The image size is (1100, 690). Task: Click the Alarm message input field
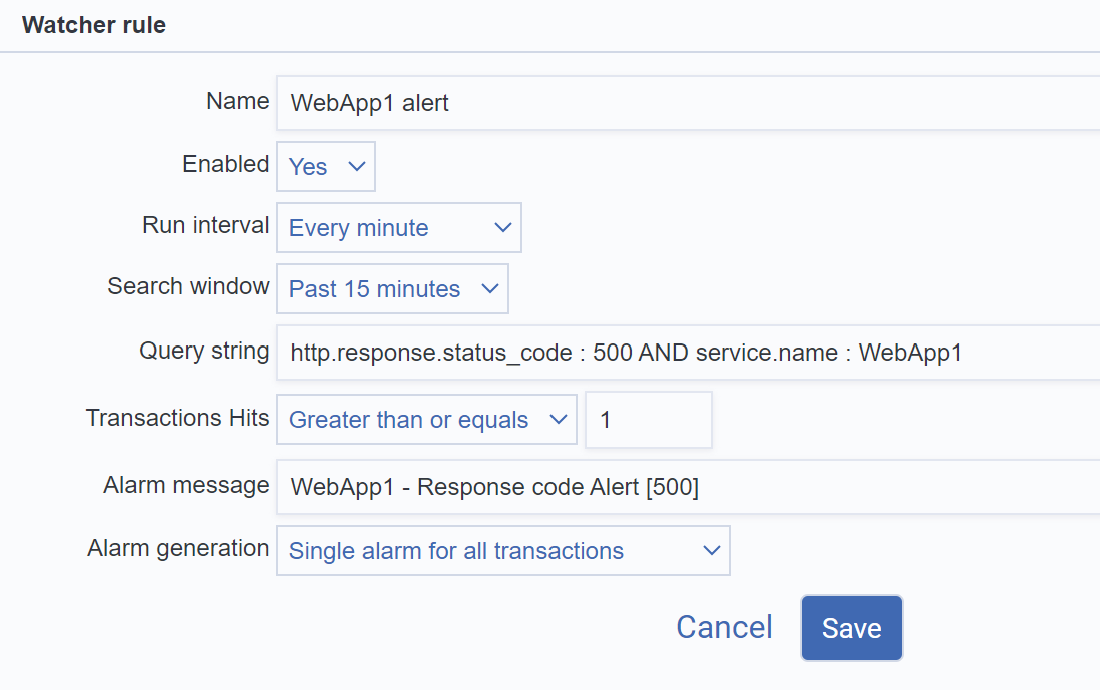coord(688,487)
